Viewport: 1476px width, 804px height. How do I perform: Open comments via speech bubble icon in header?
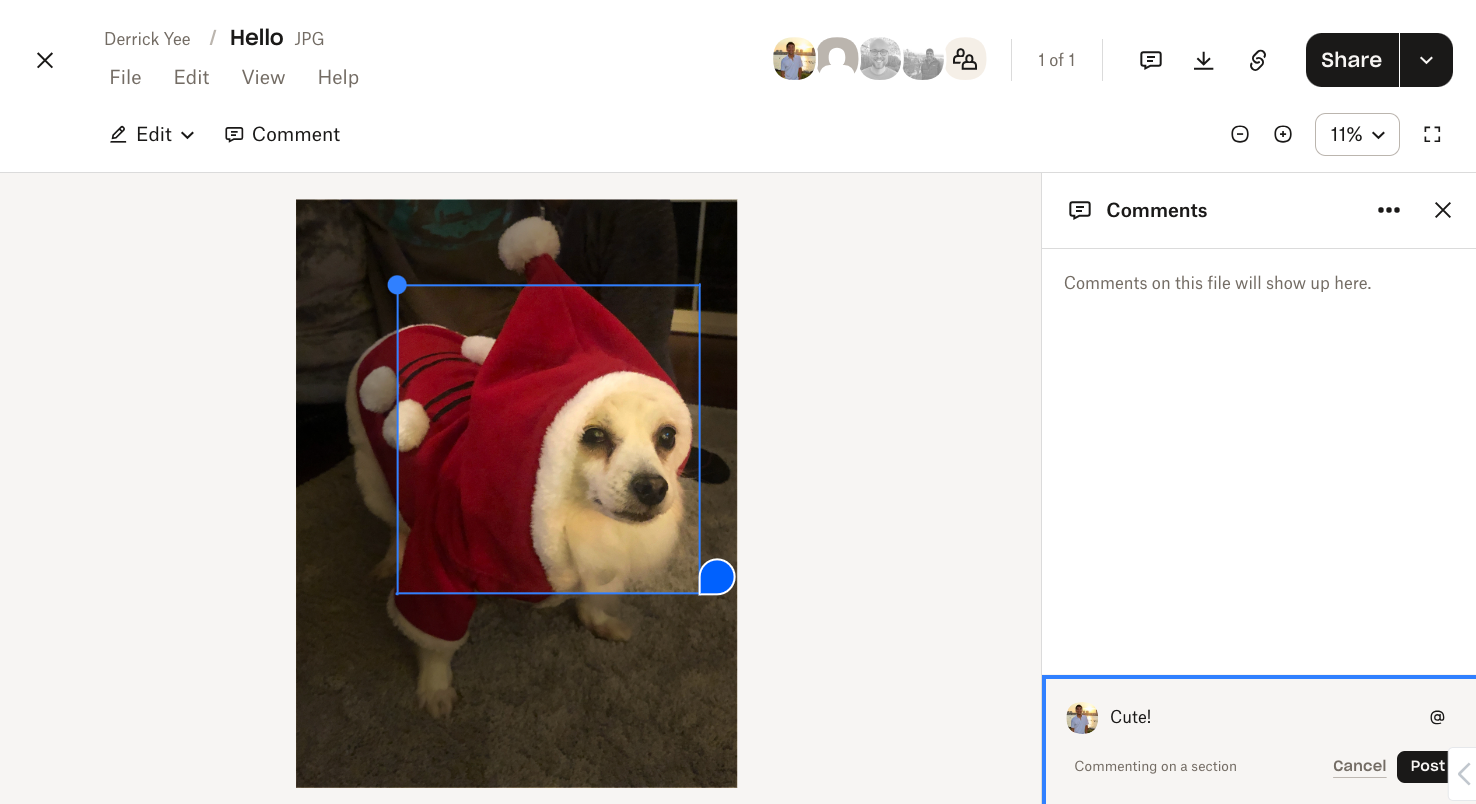pos(1151,60)
